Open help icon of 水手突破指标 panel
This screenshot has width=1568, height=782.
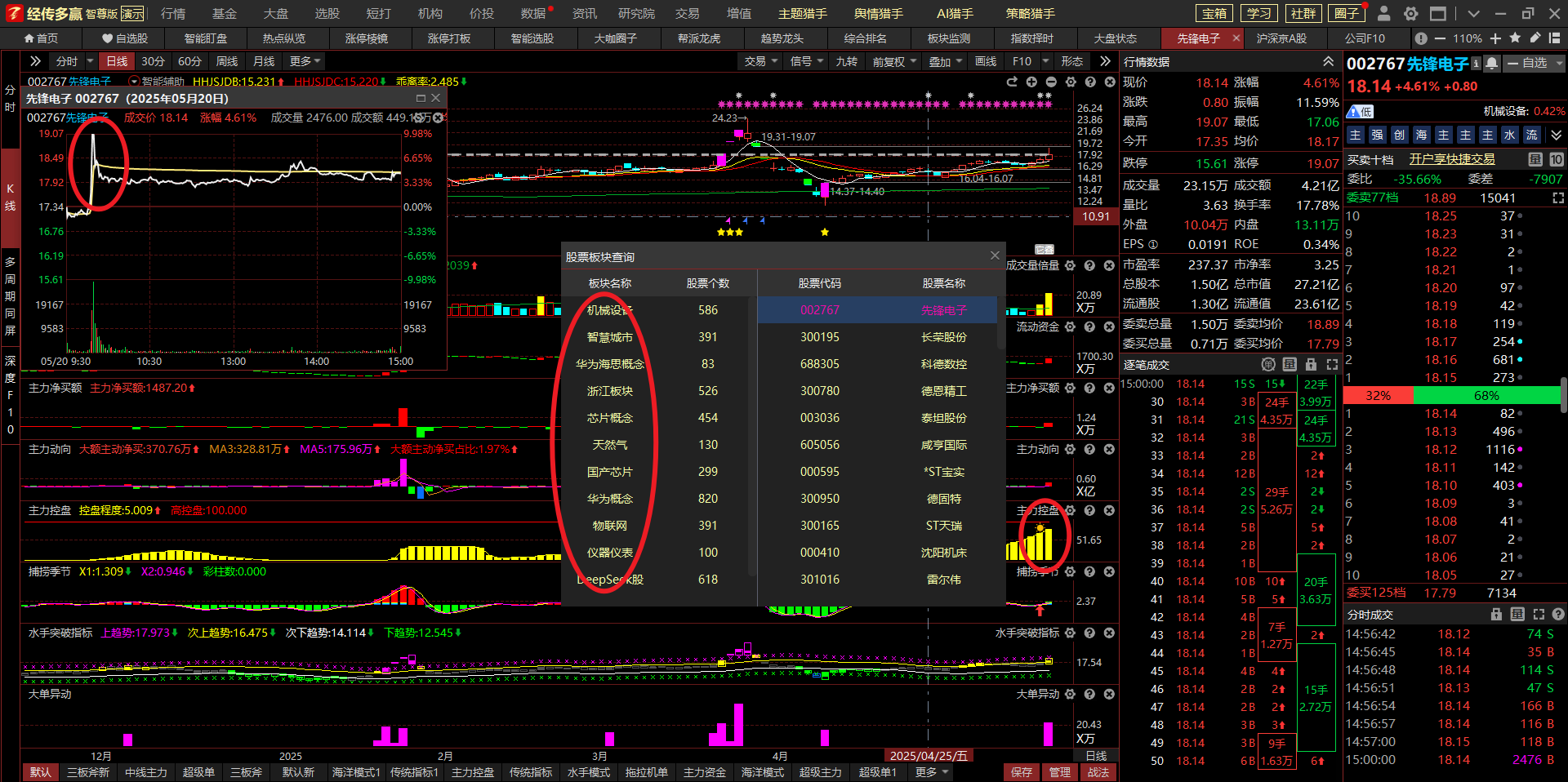pos(1089,633)
